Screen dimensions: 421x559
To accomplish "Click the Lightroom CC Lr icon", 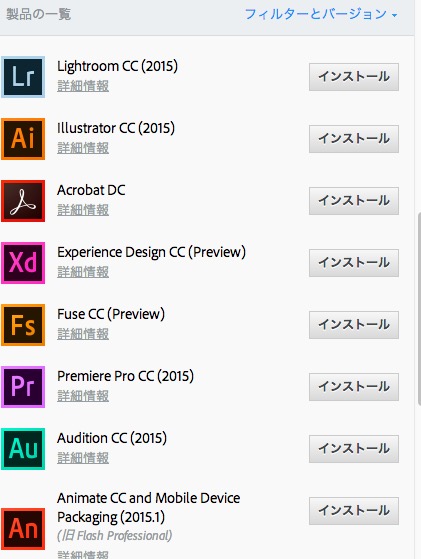I will point(23,77).
